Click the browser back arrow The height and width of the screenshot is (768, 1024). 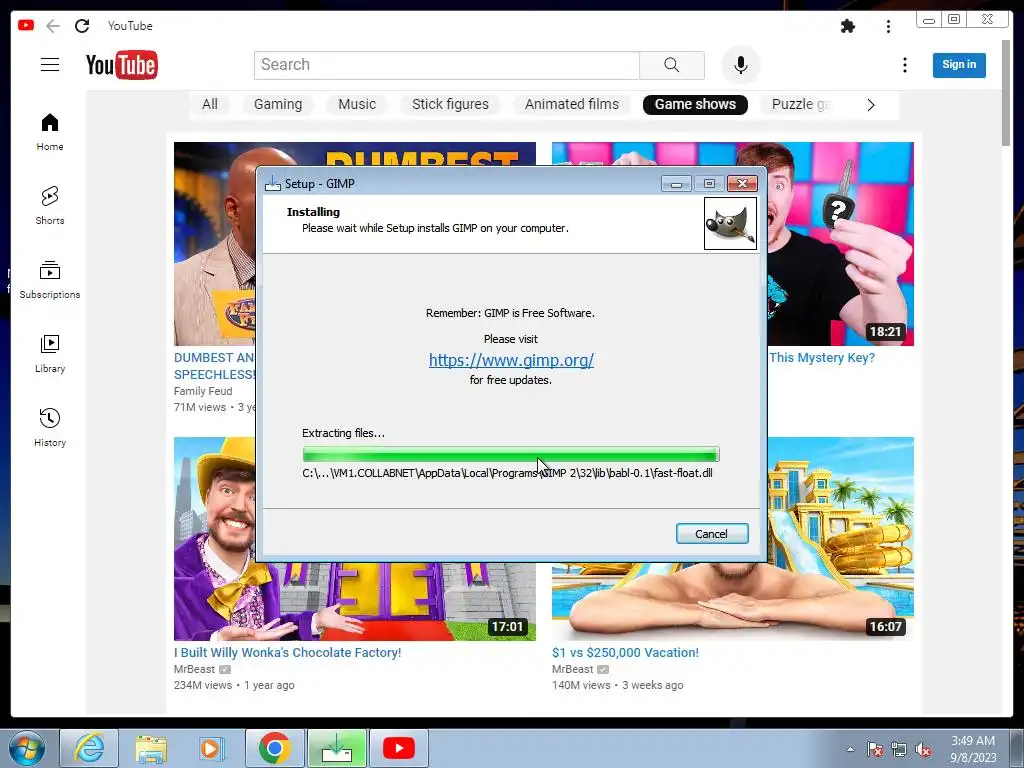pyautogui.click(x=53, y=26)
